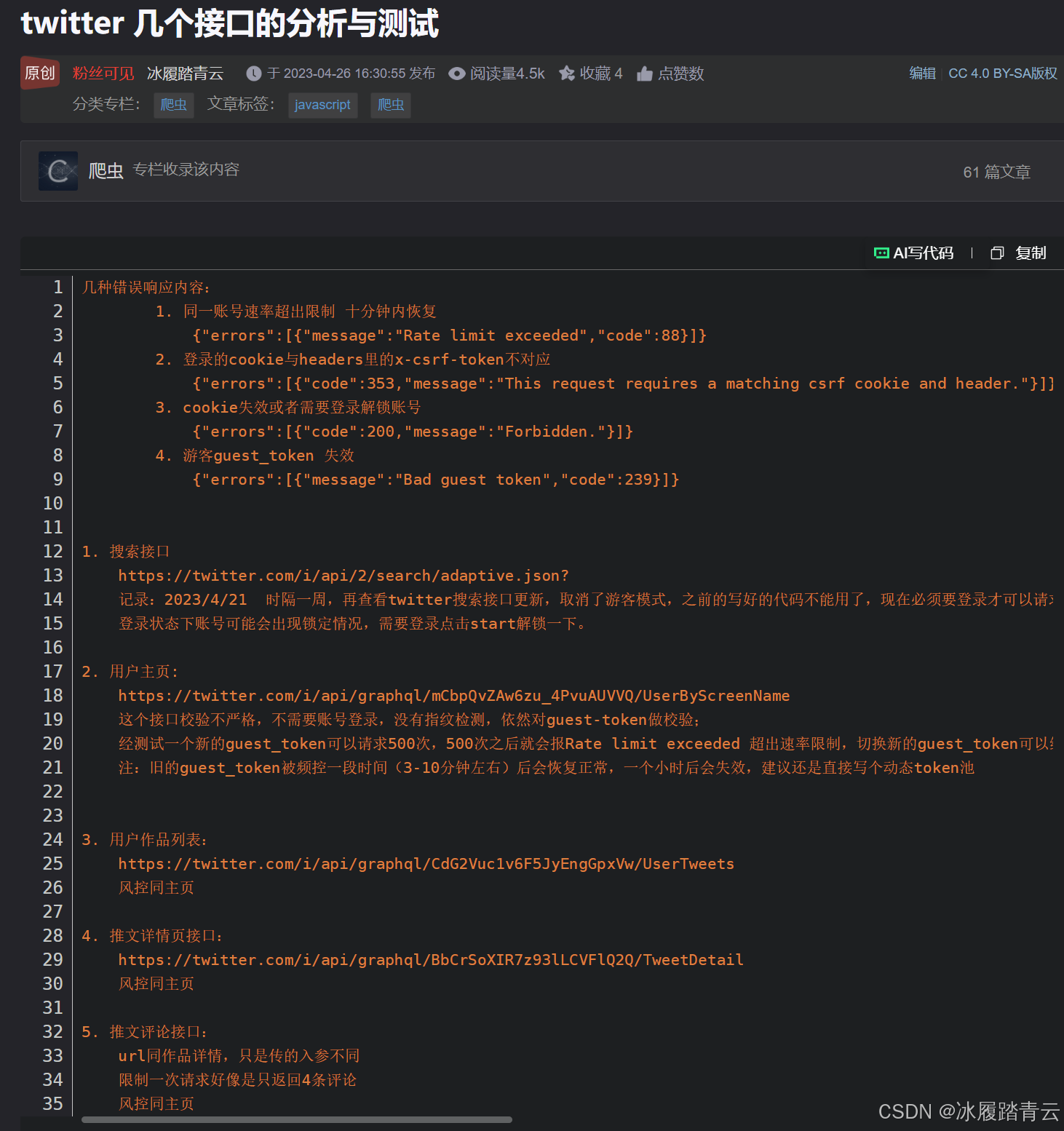The width and height of the screenshot is (1064, 1131).
Task: Click the 1. 搜索接口 heading line
Action: point(126,552)
